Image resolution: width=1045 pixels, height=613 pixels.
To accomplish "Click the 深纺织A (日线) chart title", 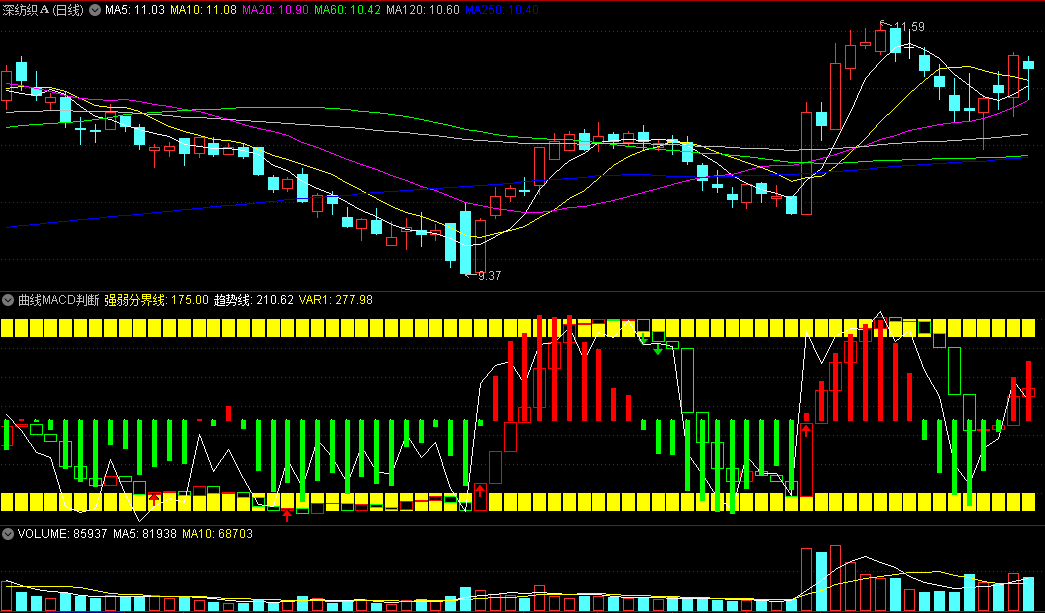I will [x=43, y=10].
